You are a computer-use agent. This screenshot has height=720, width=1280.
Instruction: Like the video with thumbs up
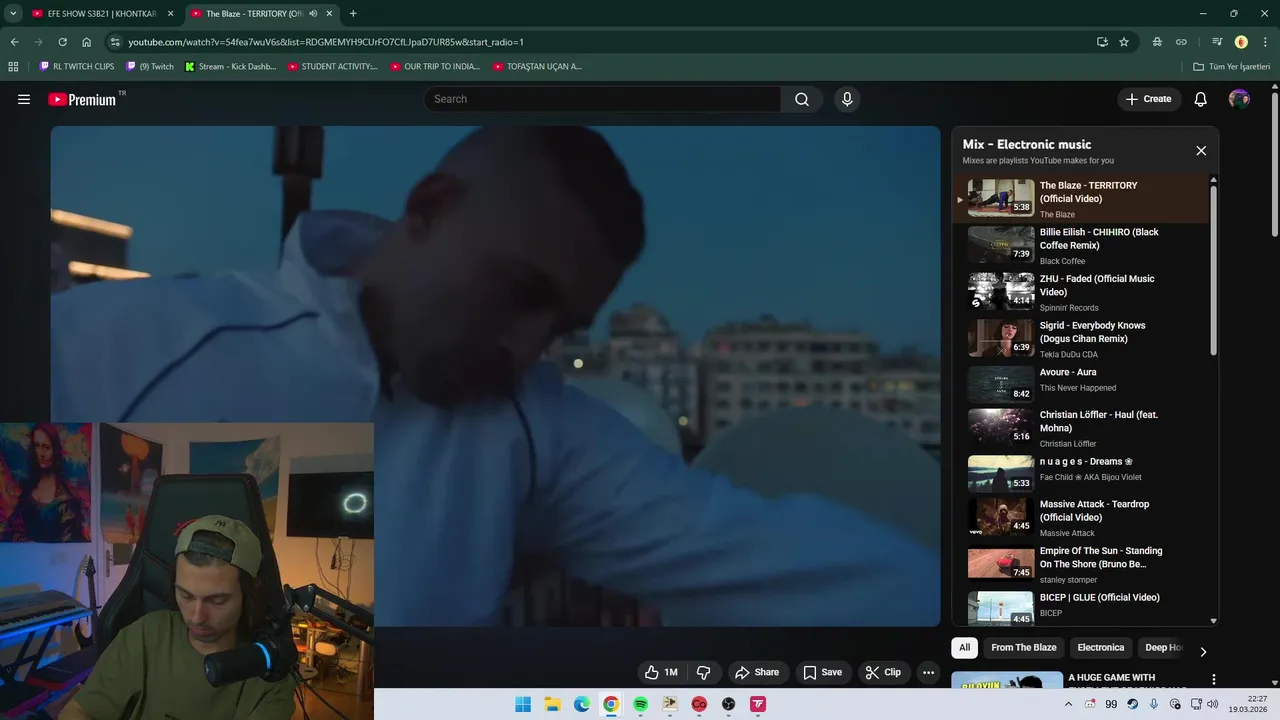[x=661, y=672]
